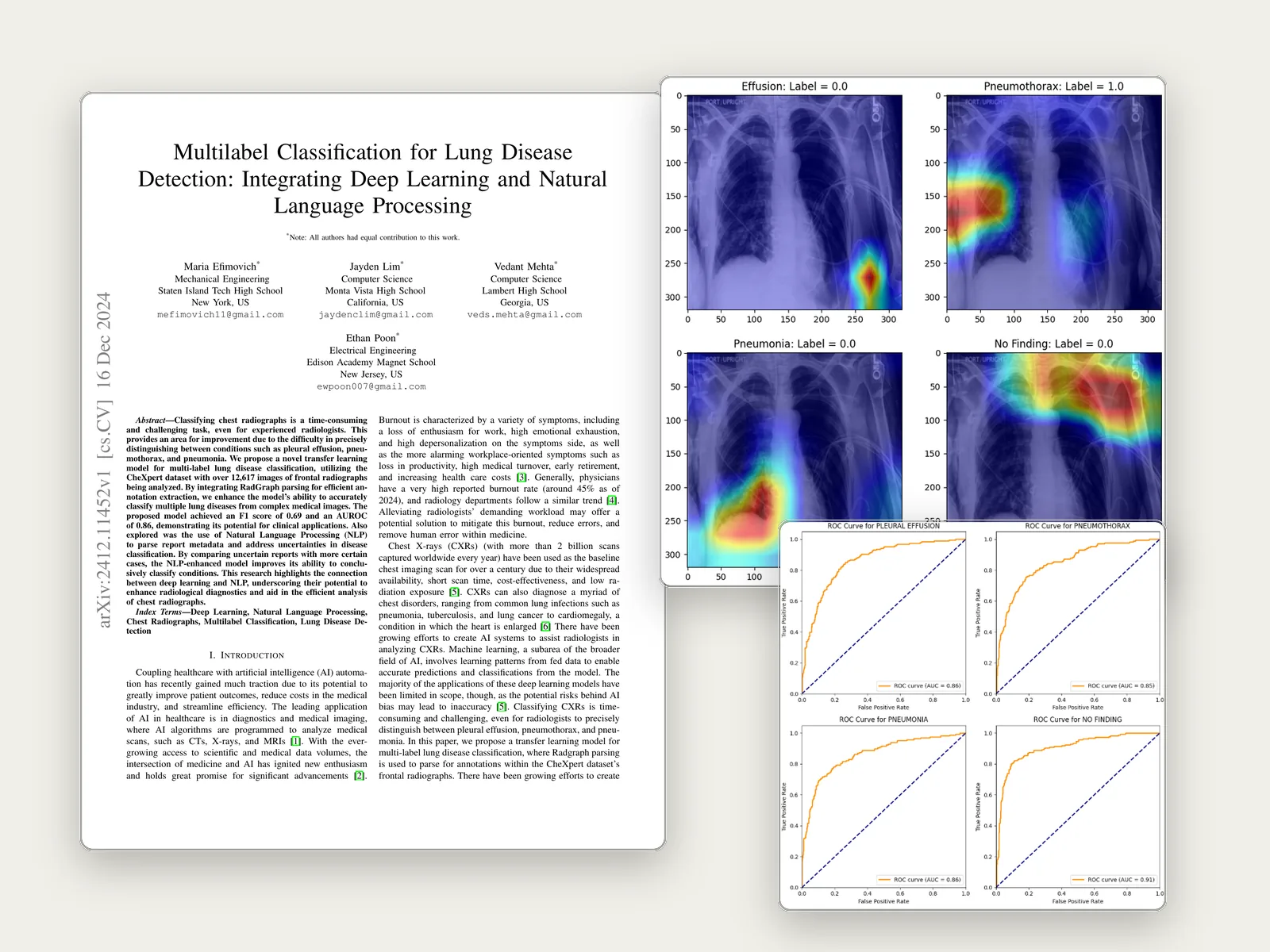Click citation [4] on radiology departments trend

click(x=611, y=501)
